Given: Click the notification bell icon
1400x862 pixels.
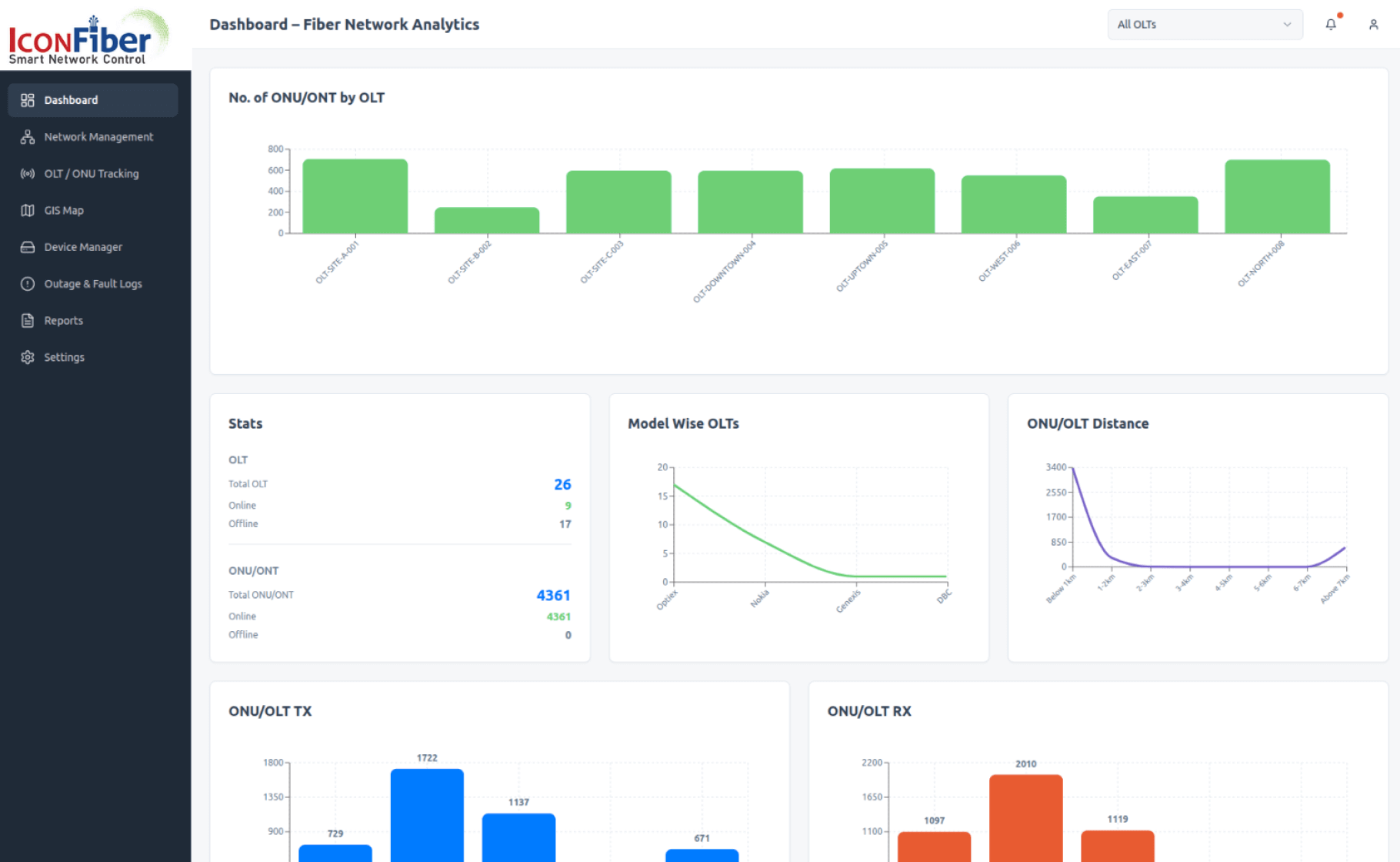Looking at the screenshot, I should click(x=1331, y=25).
